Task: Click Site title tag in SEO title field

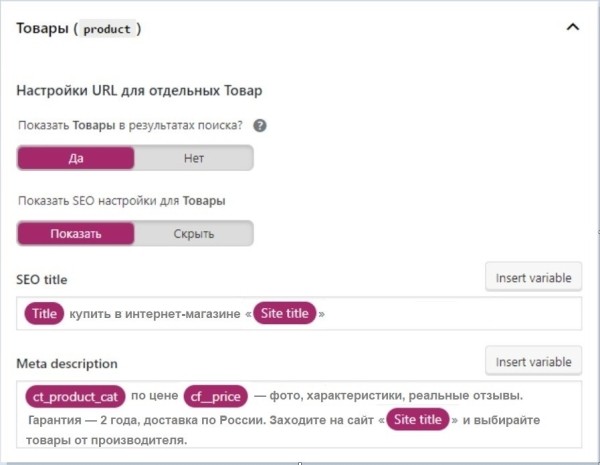Action: tap(285, 313)
